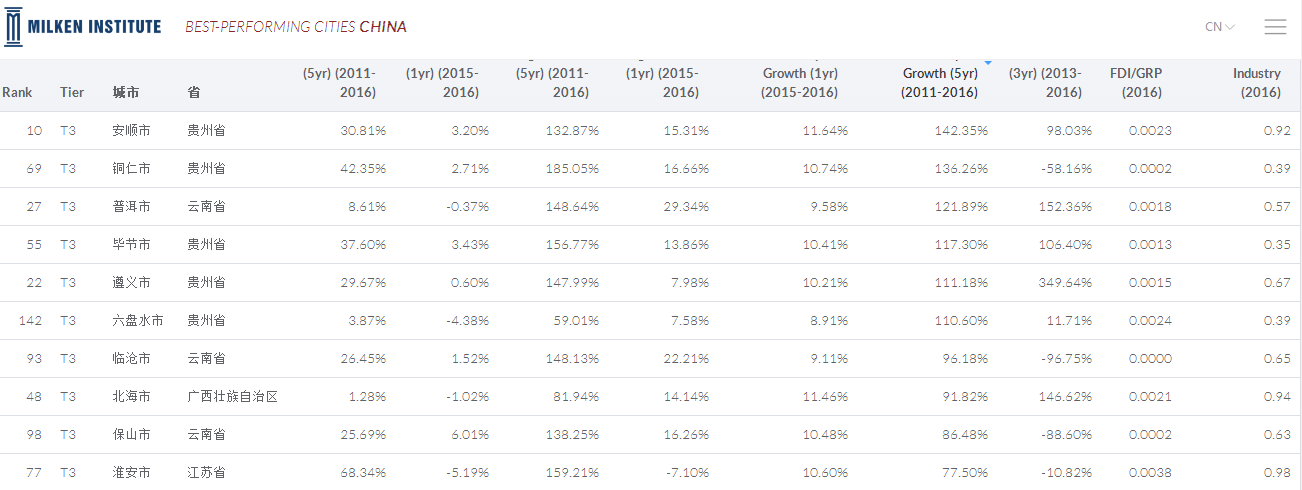Open the CN language dropdown
The image size is (1302, 490).
[x=1220, y=27]
